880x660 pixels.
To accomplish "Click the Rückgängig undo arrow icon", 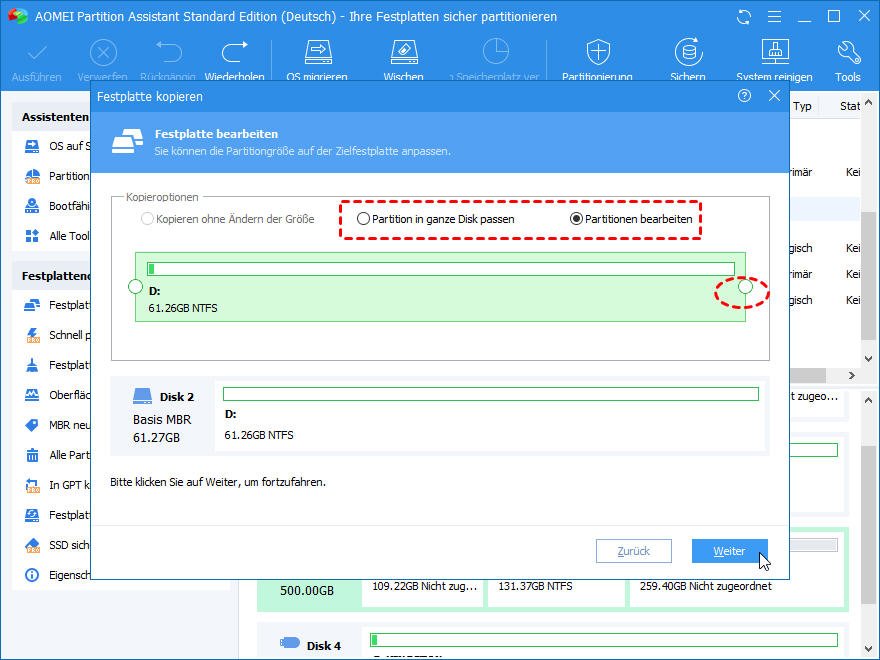I will (168, 52).
